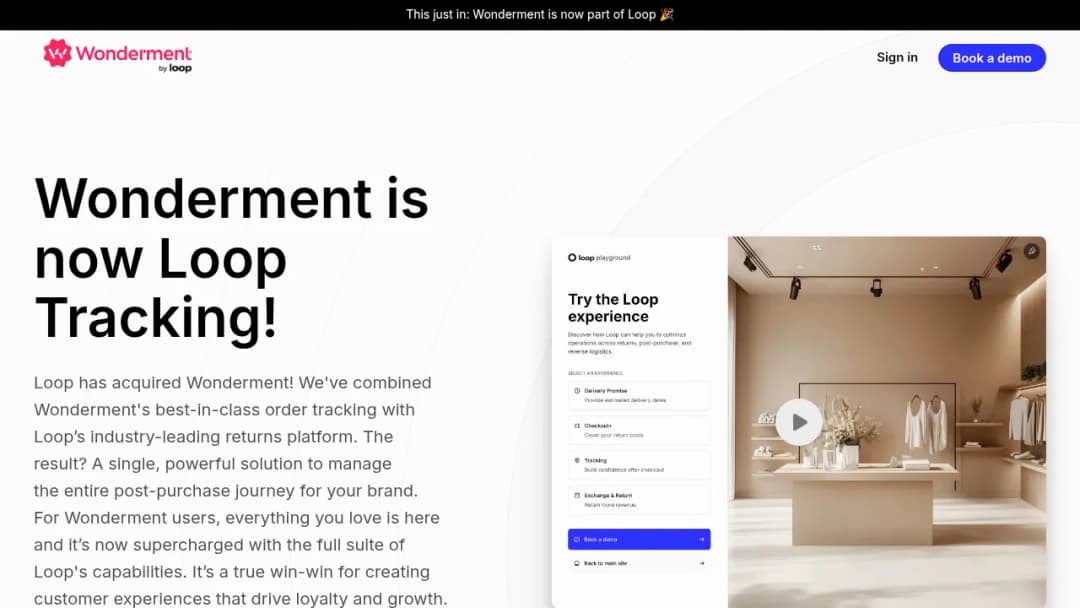Click the Loop playground logo
The image size is (1080, 608).
click(599, 258)
